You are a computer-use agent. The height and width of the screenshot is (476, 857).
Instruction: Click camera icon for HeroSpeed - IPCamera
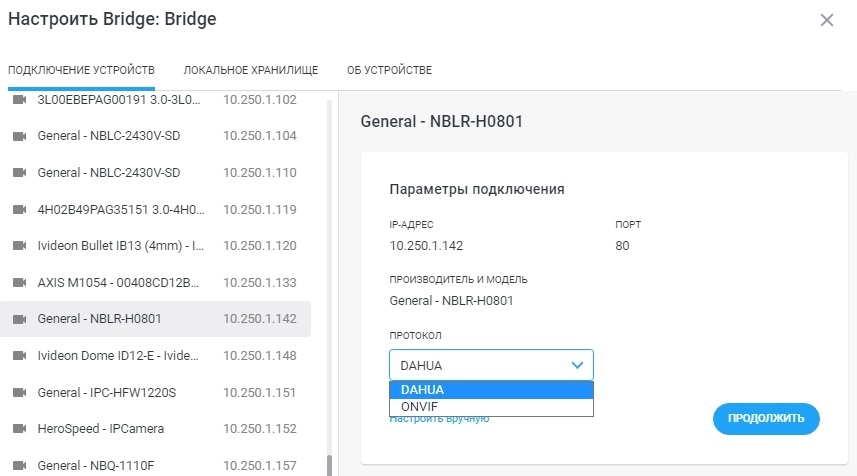(x=20, y=429)
